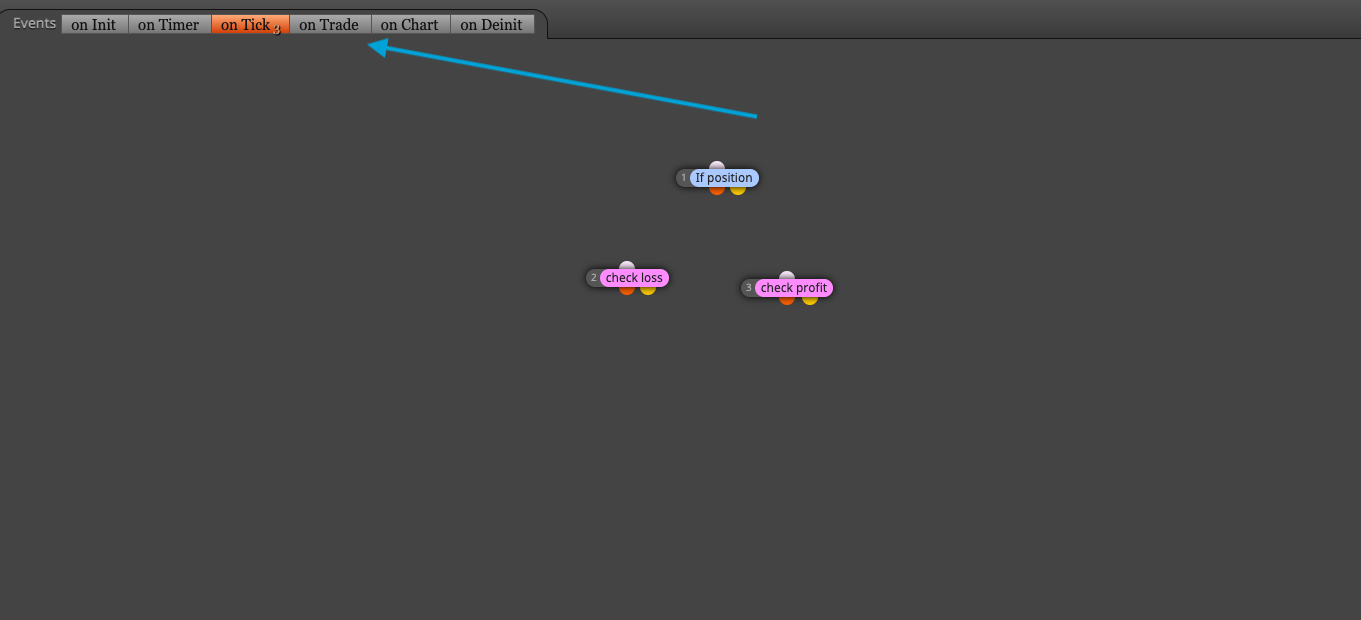The image size is (1361, 620).
Task: Click the number 2 badge of check loss
Action: 594,278
